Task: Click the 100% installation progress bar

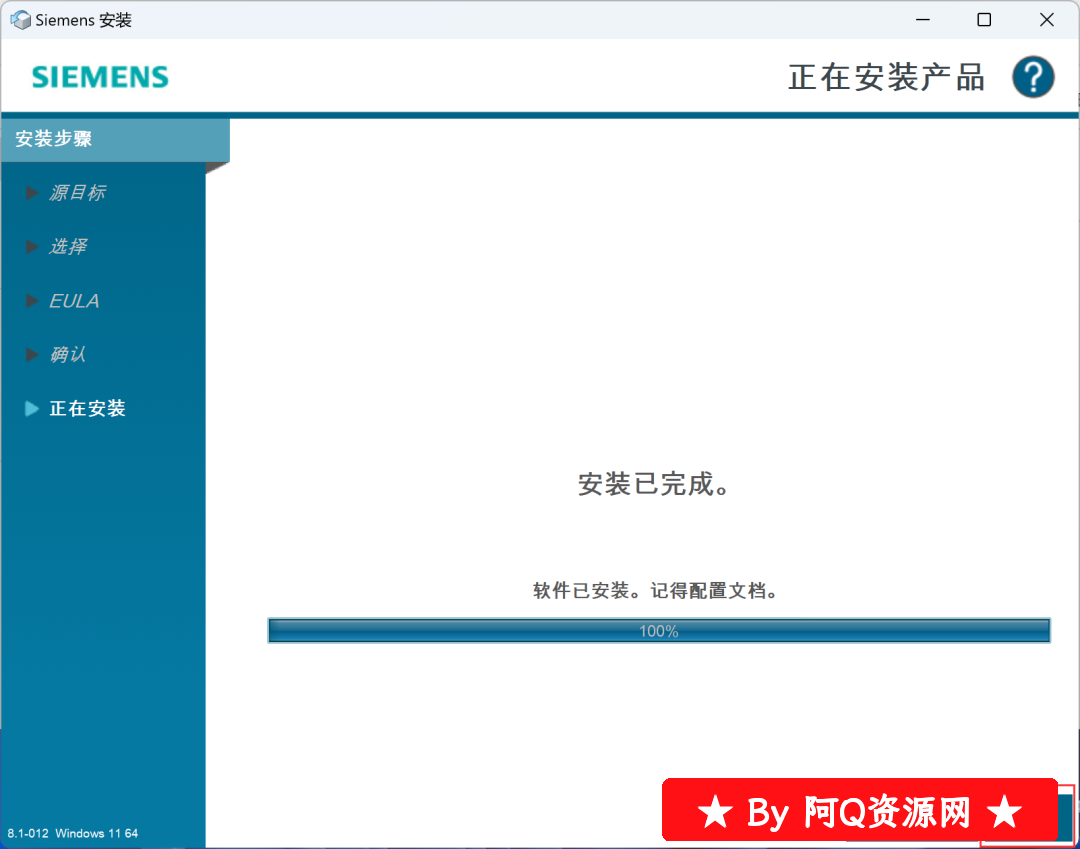Action: pyautogui.click(x=658, y=631)
